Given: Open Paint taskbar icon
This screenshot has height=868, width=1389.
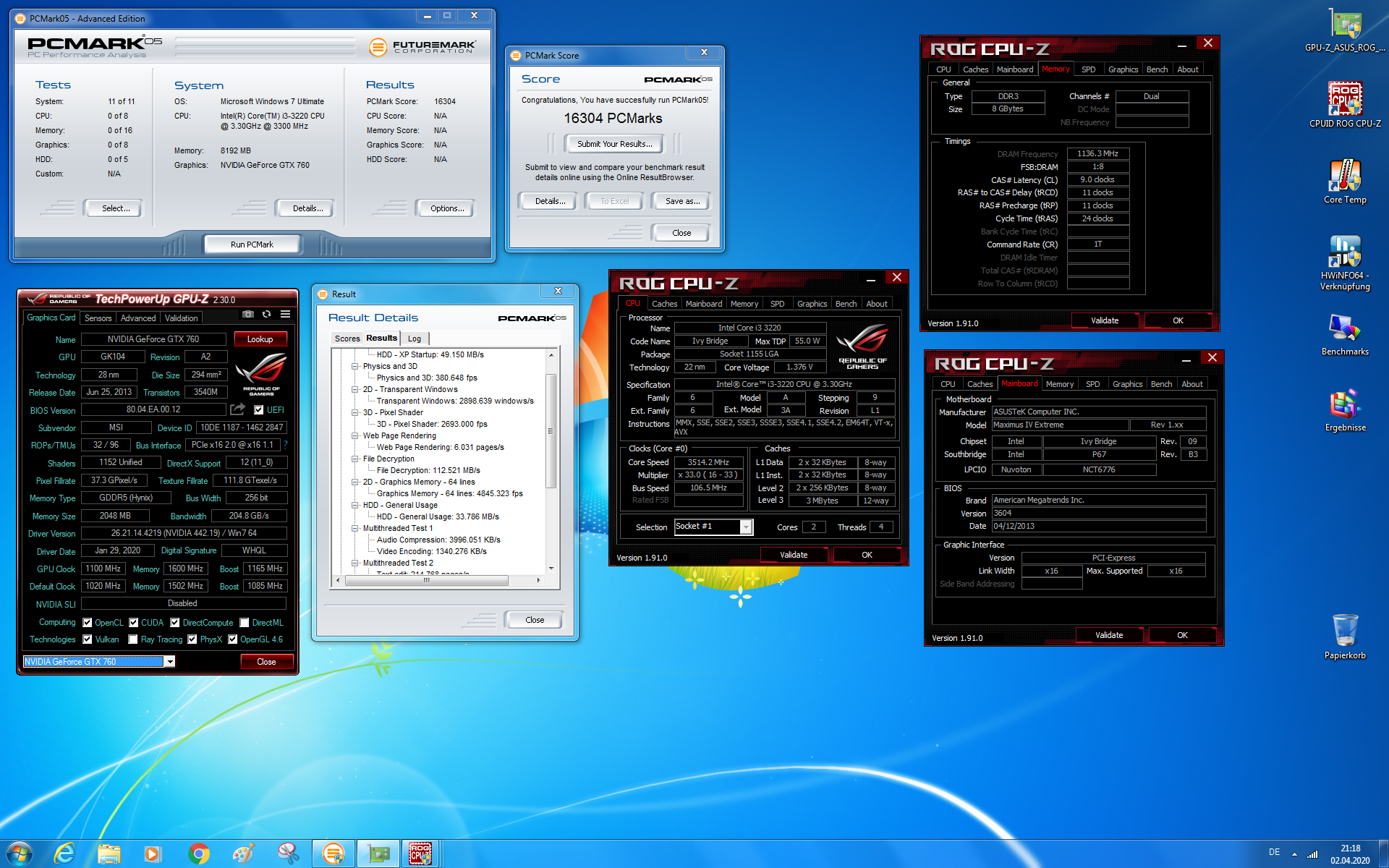Looking at the screenshot, I should pos(243,854).
